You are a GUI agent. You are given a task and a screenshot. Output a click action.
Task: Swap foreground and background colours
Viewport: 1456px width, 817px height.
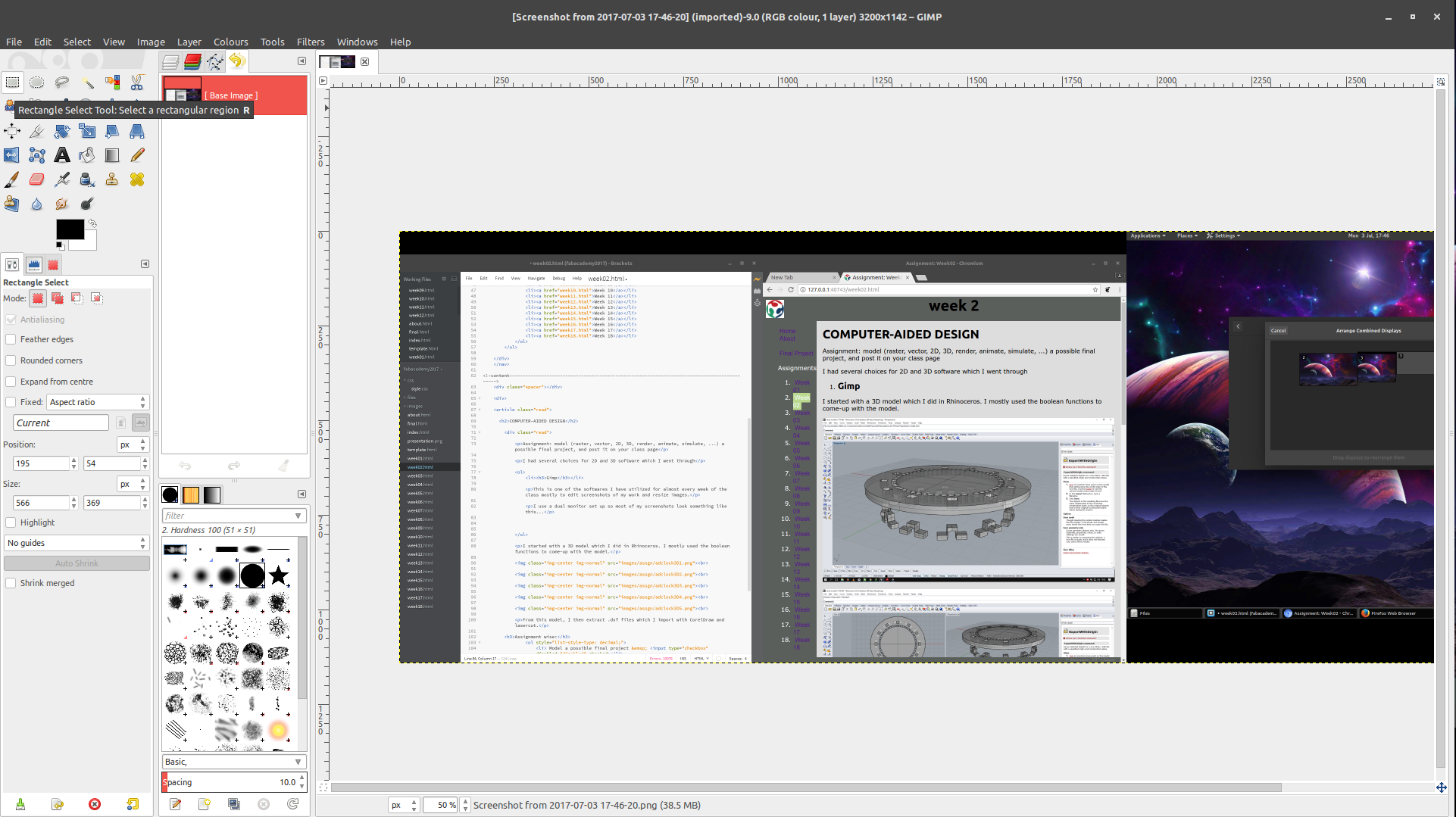pos(92,223)
